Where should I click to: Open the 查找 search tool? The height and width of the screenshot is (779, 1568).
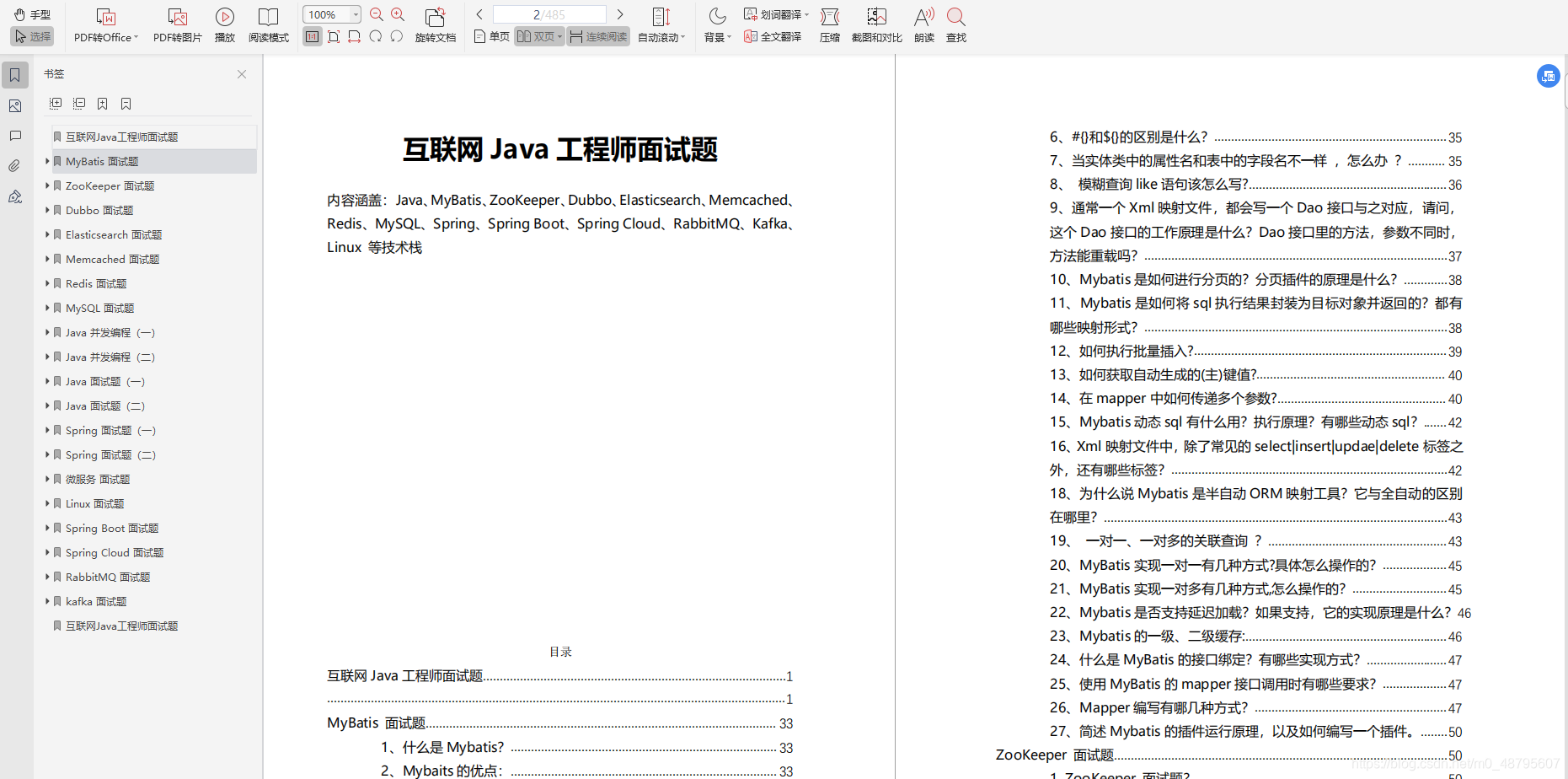(956, 25)
